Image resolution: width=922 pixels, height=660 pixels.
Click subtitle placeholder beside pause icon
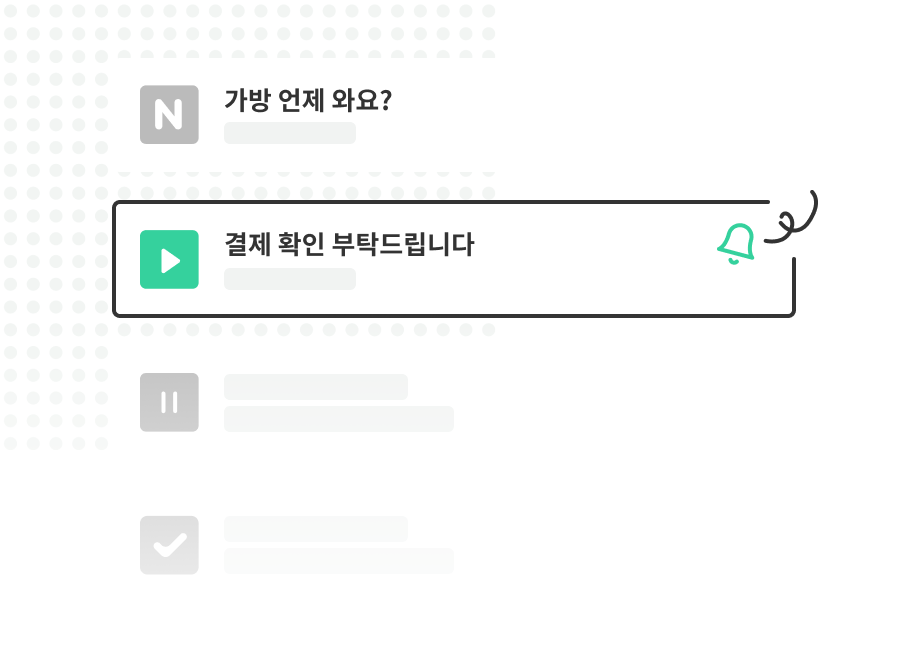point(339,419)
